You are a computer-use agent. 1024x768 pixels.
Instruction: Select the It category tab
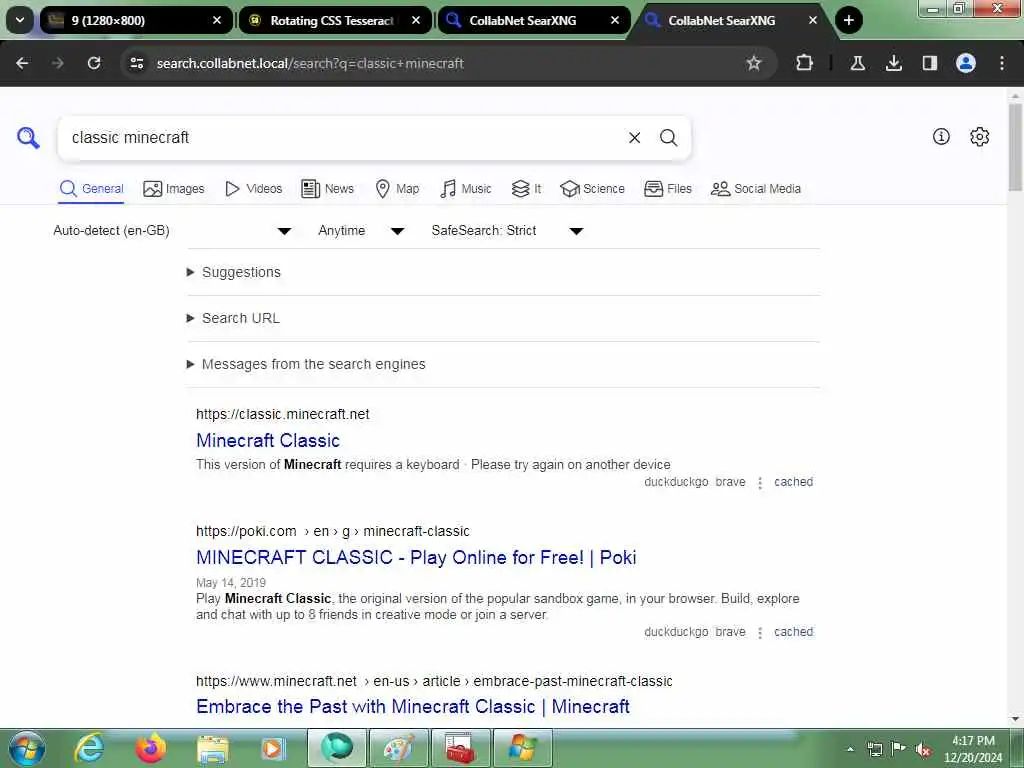pos(526,189)
